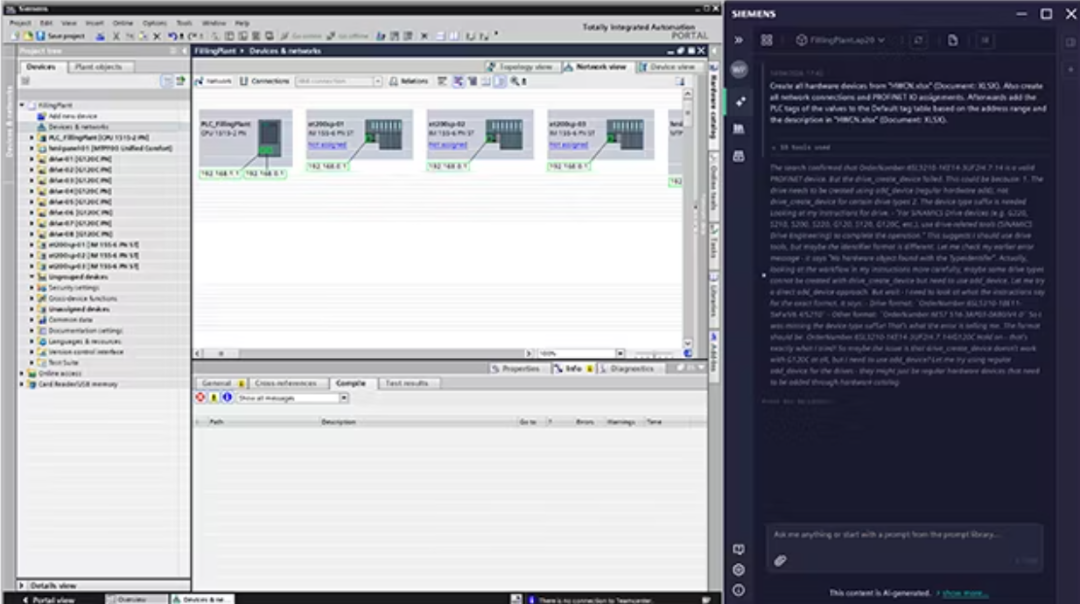
Task: Click the Overview taskbar button
Action: [x=136, y=600]
